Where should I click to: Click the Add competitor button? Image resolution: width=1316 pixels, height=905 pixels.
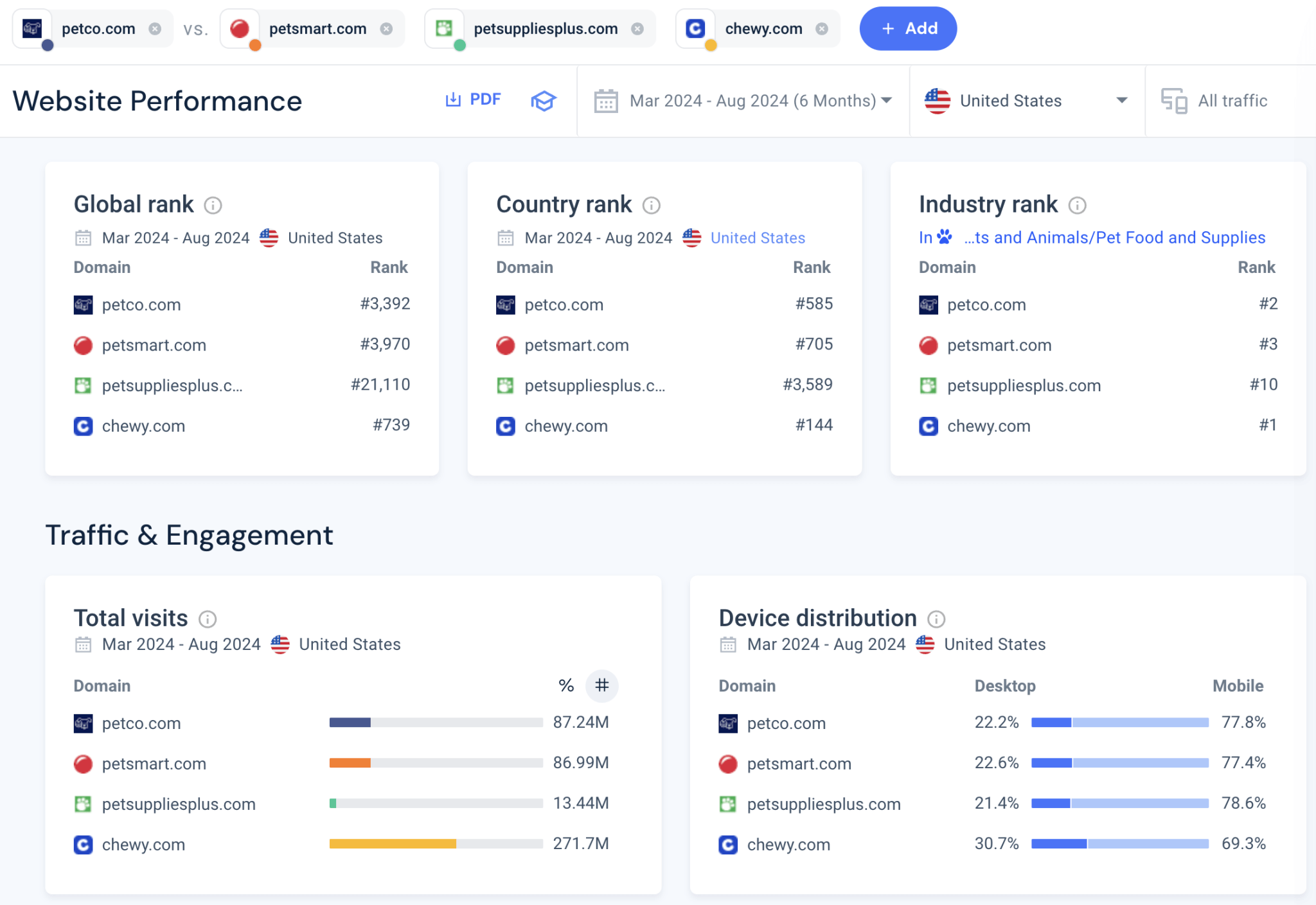click(x=908, y=29)
